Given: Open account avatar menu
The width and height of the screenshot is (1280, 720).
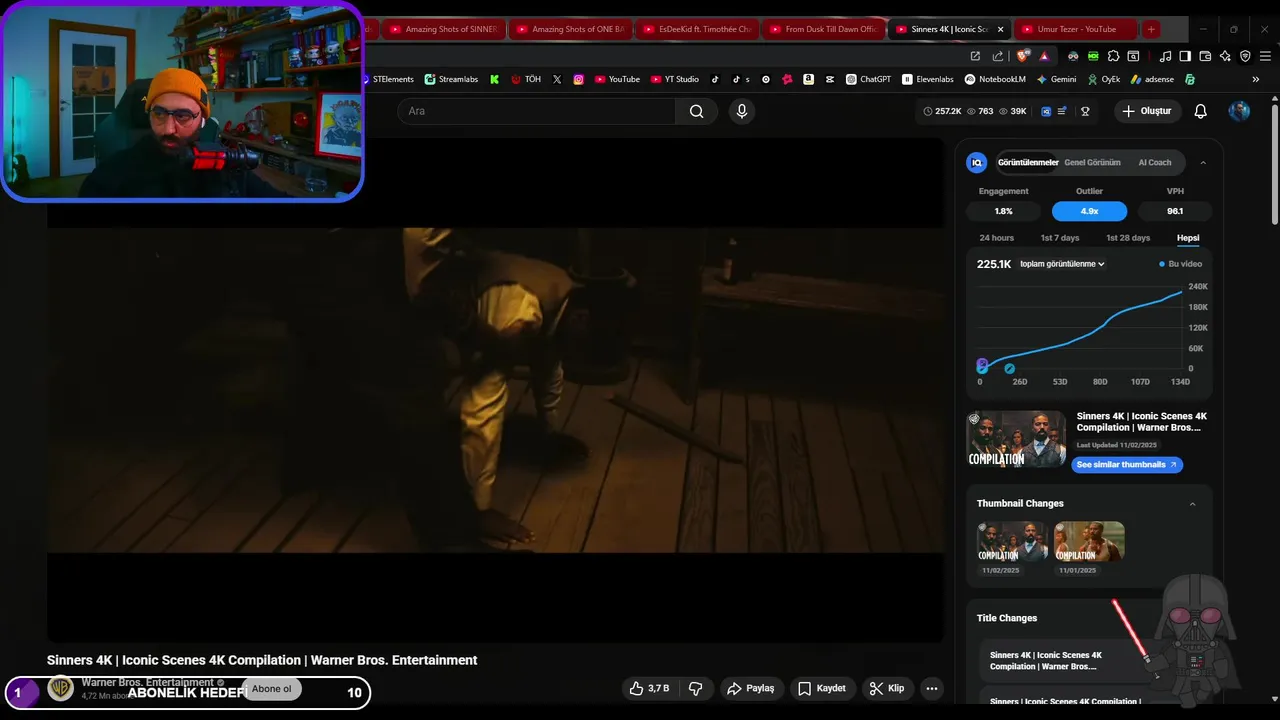Looking at the screenshot, I should tap(1239, 111).
